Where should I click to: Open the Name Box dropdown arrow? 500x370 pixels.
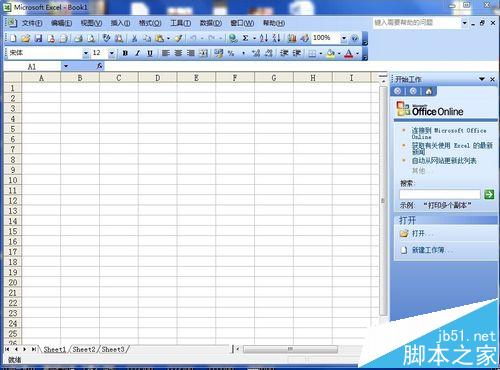tap(66, 66)
